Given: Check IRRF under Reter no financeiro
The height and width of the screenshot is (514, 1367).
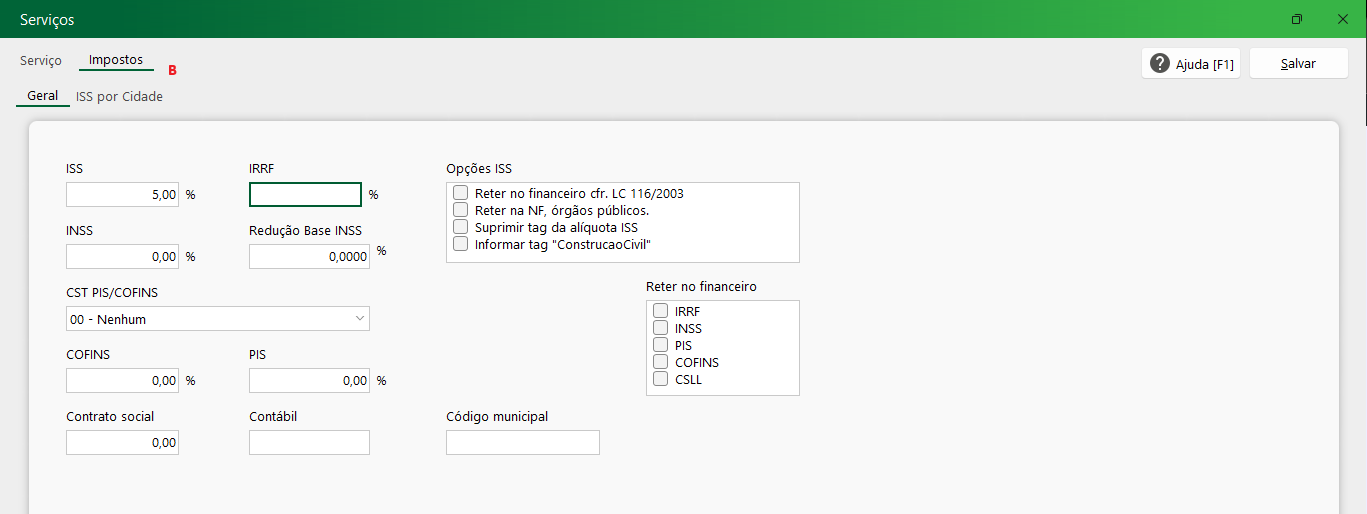Looking at the screenshot, I should (x=661, y=311).
